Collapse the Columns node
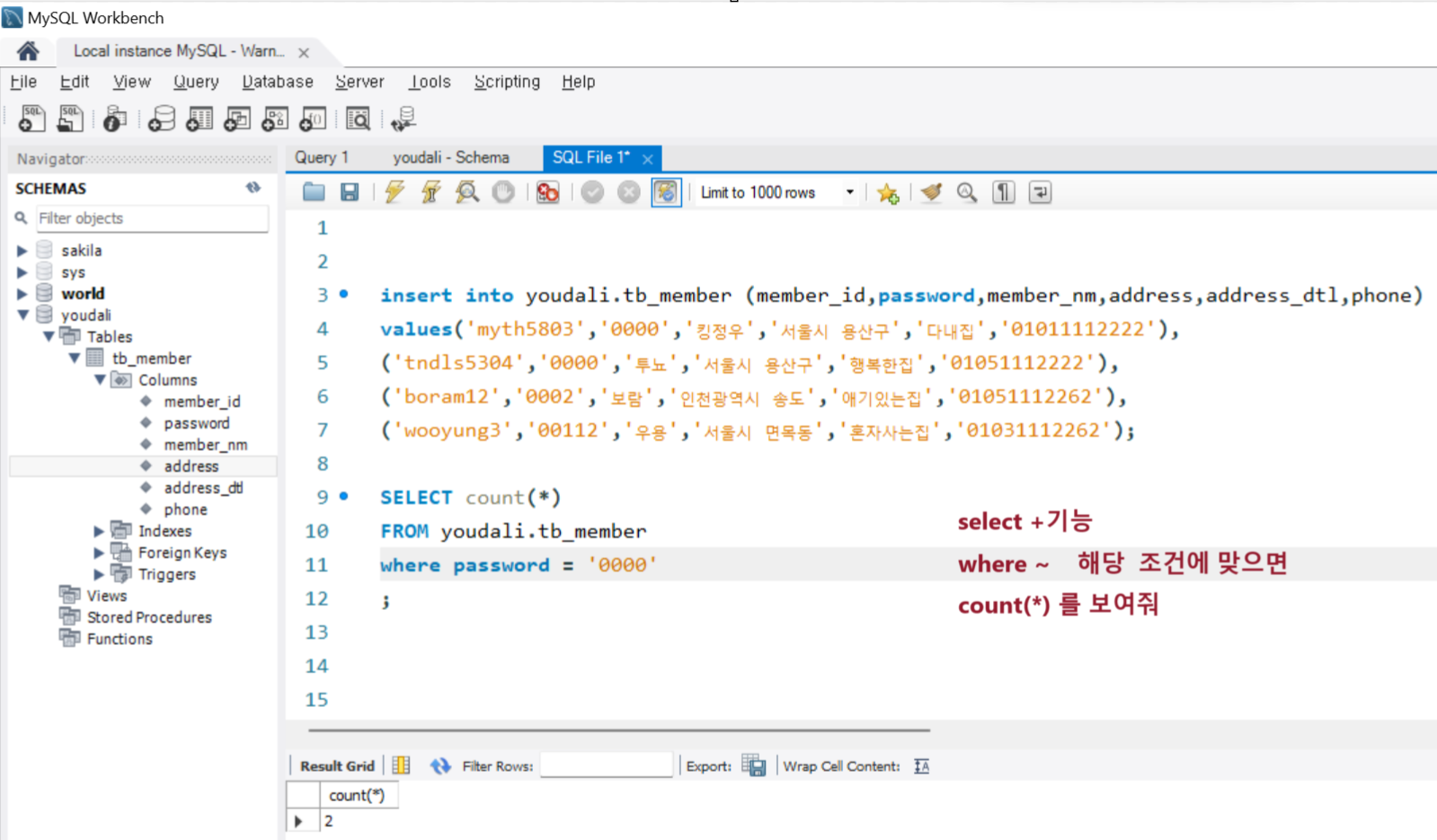 tap(100, 380)
